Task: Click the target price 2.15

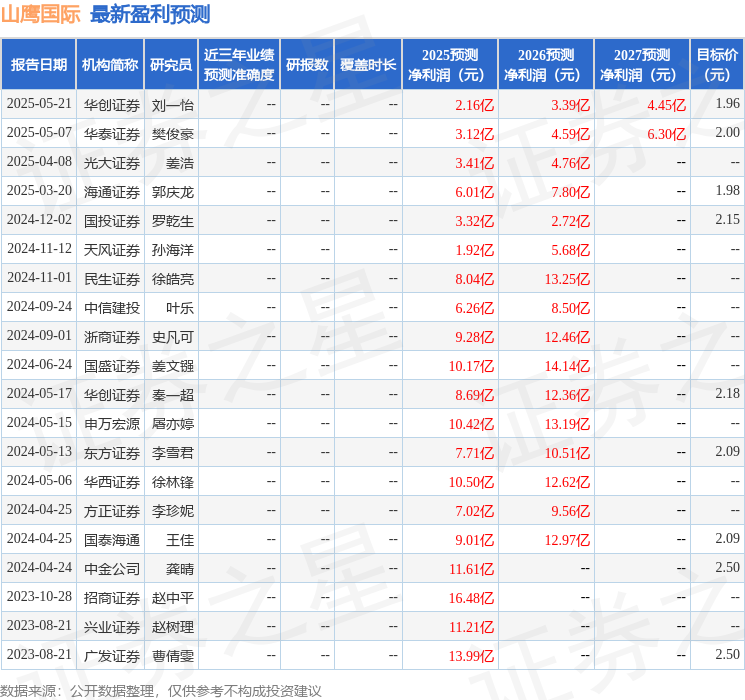Action: click(727, 220)
